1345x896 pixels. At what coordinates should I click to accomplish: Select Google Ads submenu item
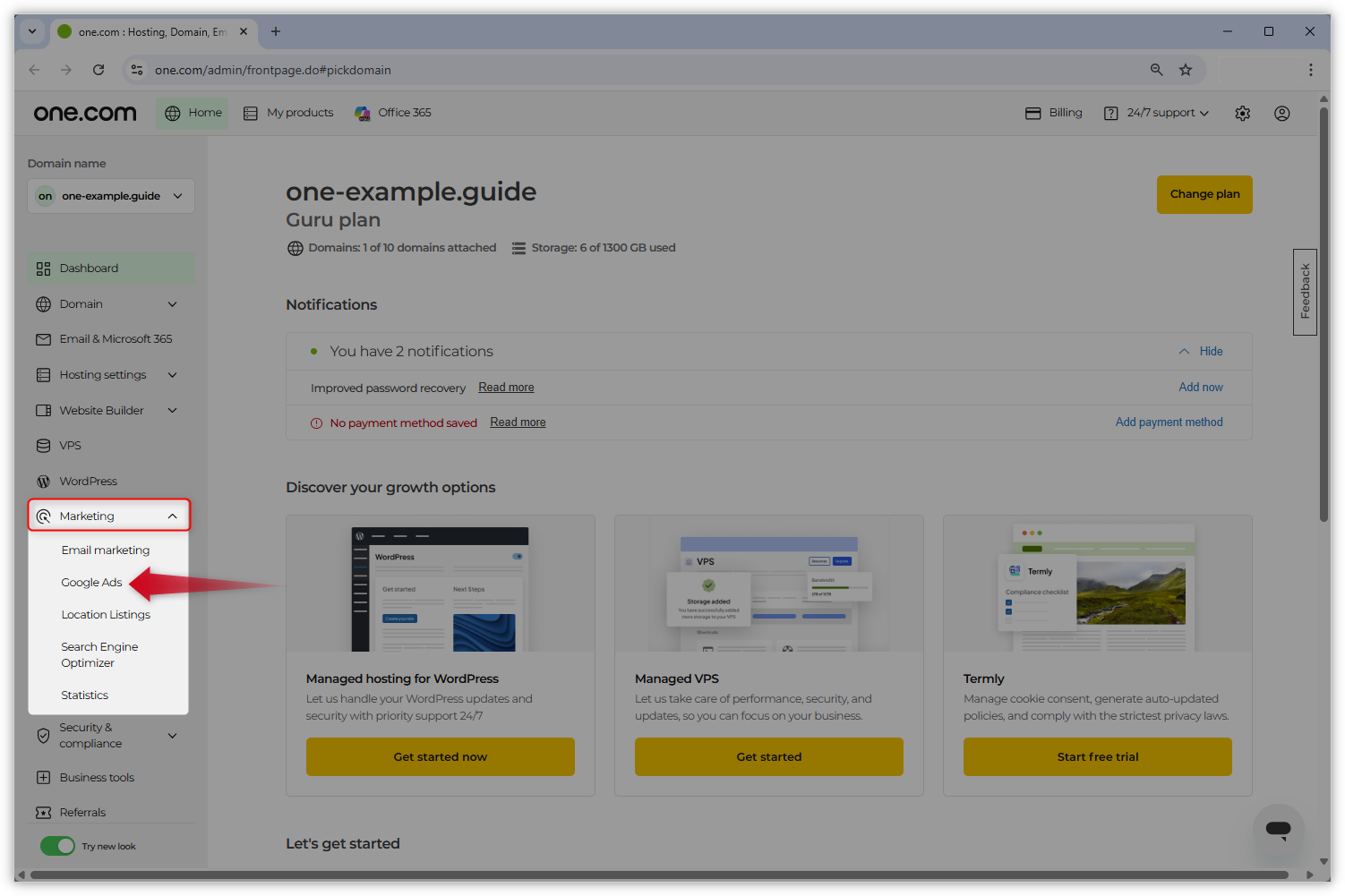coord(91,582)
